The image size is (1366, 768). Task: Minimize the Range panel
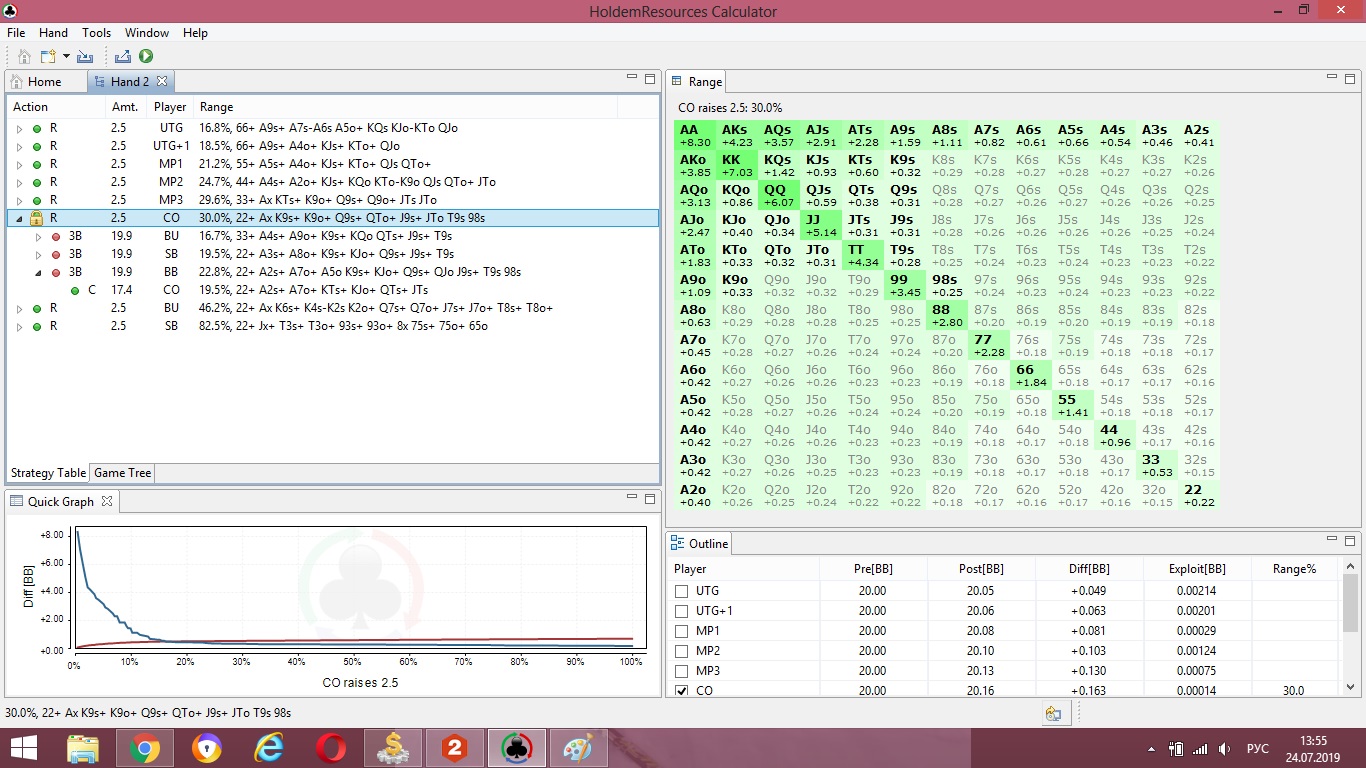click(x=1331, y=78)
